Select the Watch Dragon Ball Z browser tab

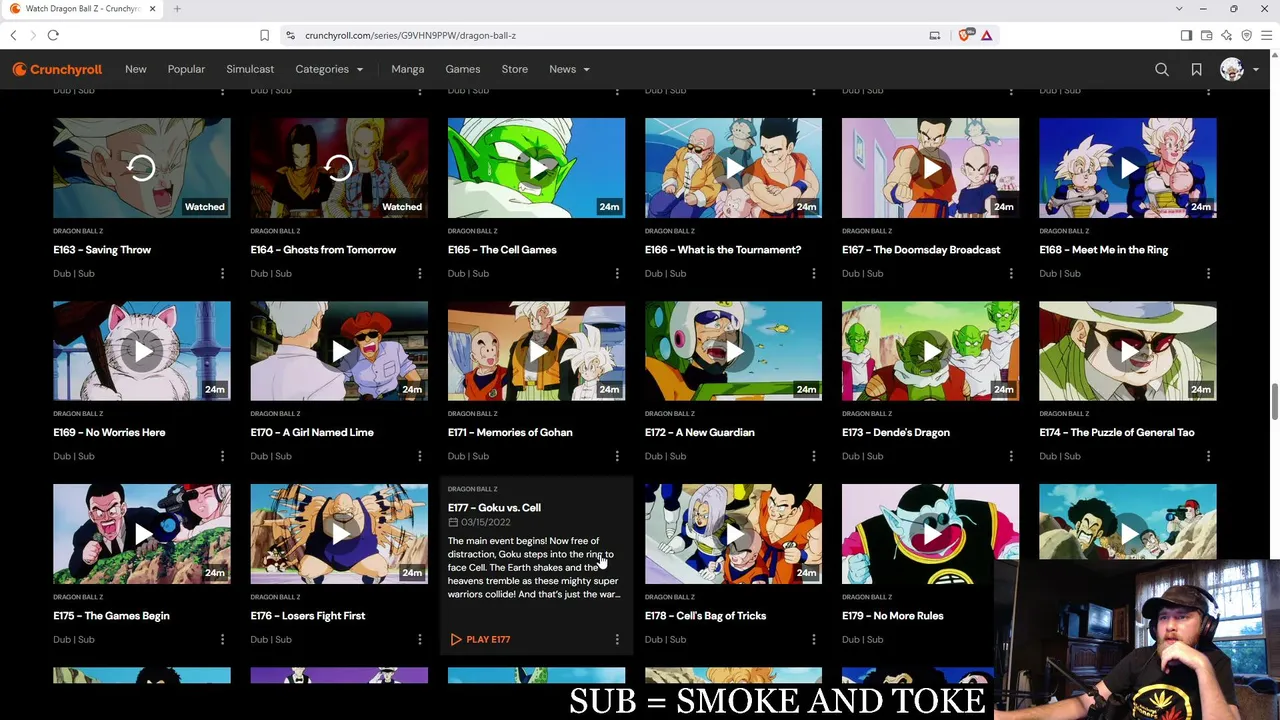pos(82,9)
